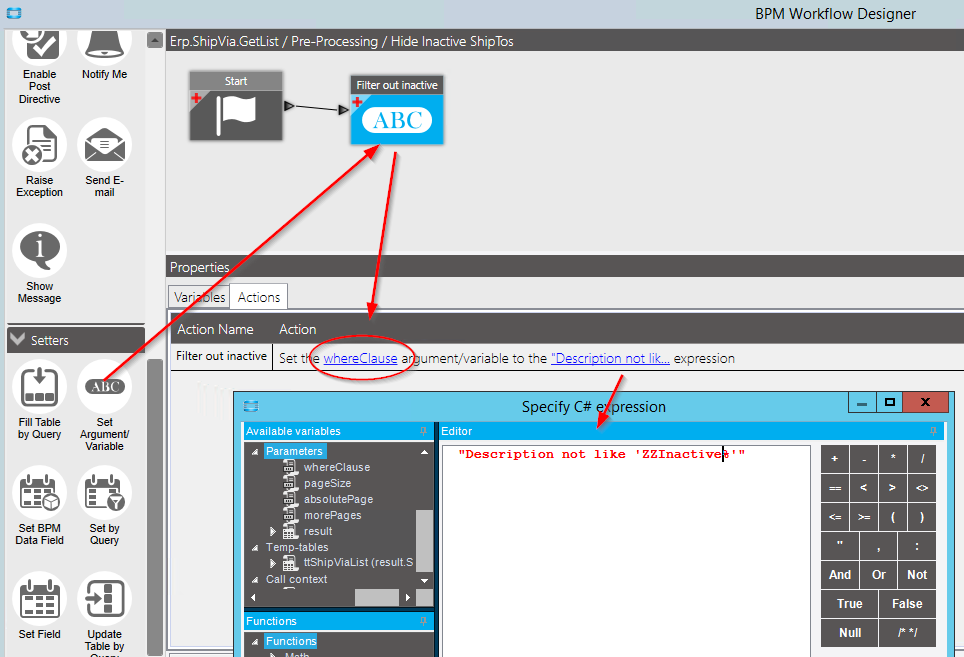964x657 pixels.
Task: Select the Update Table by Query icon
Action: pos(105,599)
